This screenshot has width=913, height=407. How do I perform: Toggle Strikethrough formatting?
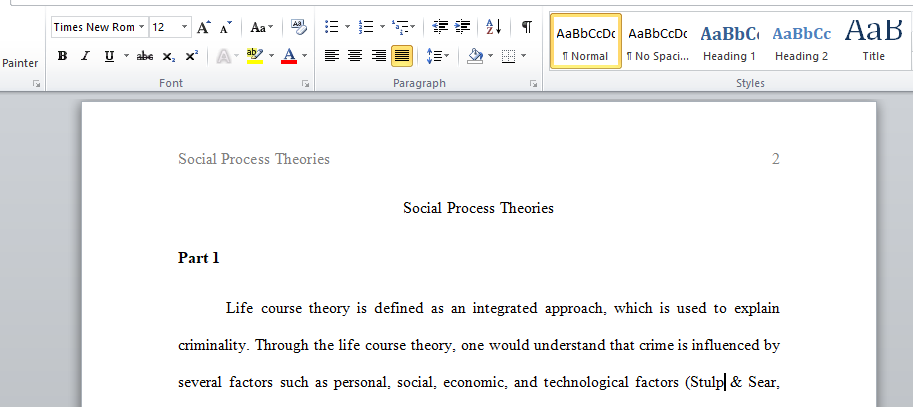(x=145, y=56)
